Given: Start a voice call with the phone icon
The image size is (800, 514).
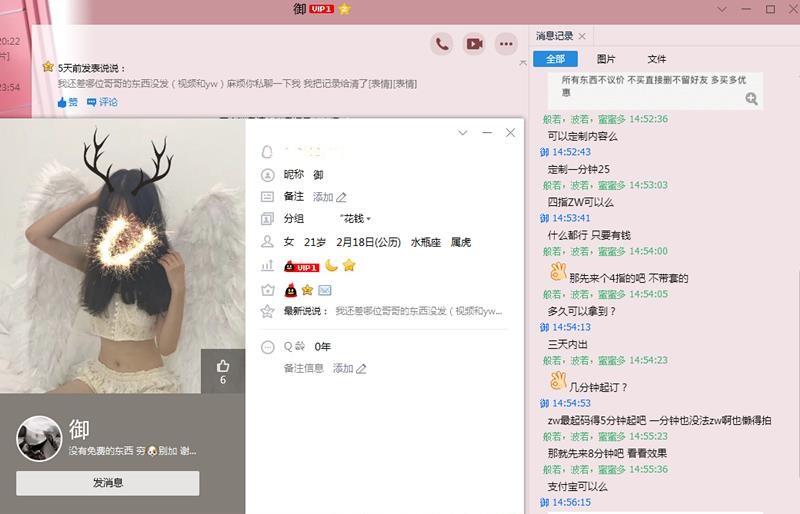Looking at the screenshot, I should click(442, 44).
